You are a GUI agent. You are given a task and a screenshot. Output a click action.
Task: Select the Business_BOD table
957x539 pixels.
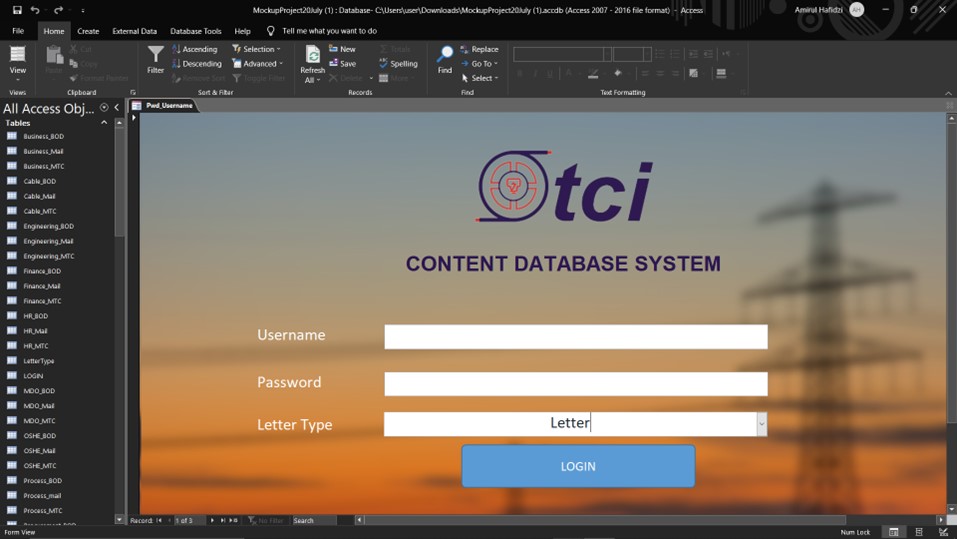click(x=43, y=136)
